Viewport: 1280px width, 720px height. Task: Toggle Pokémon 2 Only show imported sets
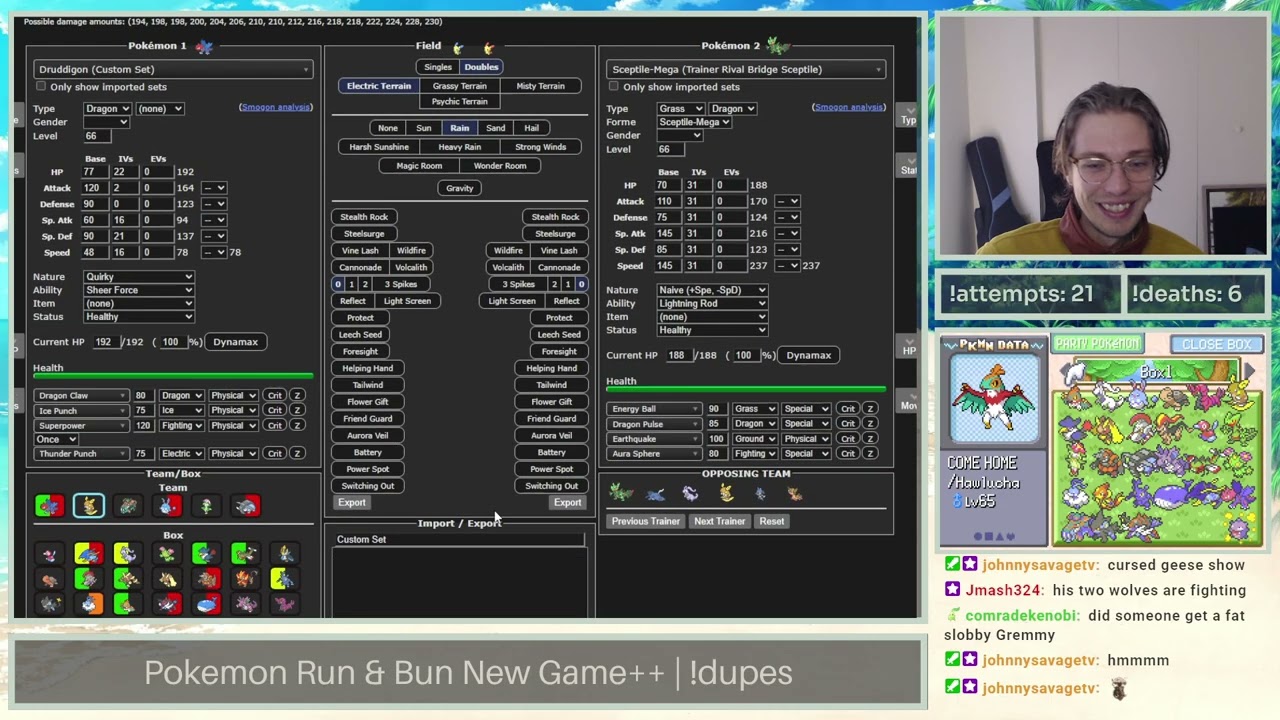pyautogui.click(x=614, y=87)
